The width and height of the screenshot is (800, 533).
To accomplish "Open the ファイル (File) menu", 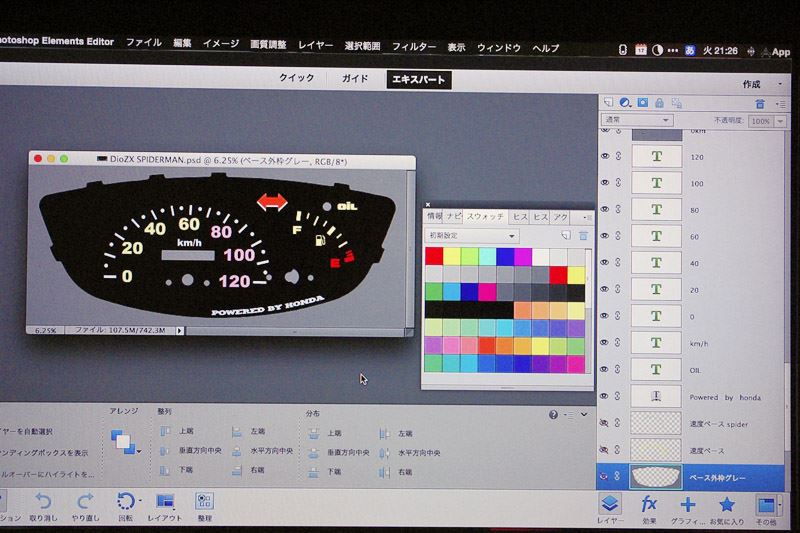I will pyautogui.click(x=143, y=43).
